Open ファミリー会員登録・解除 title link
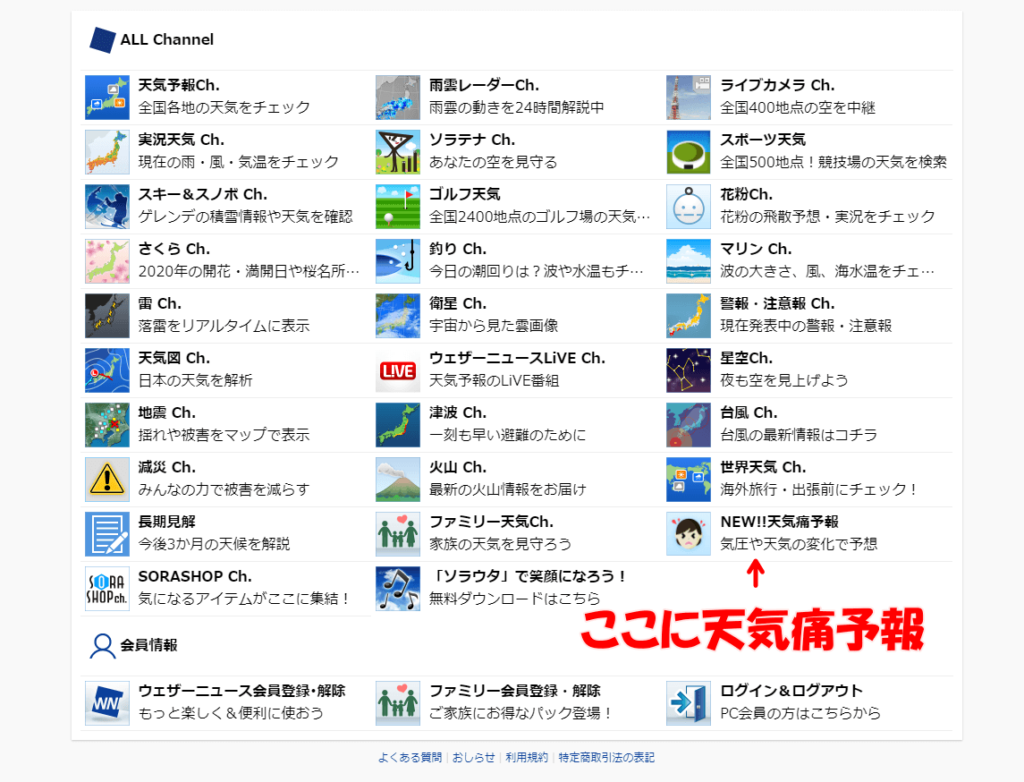 515,691
